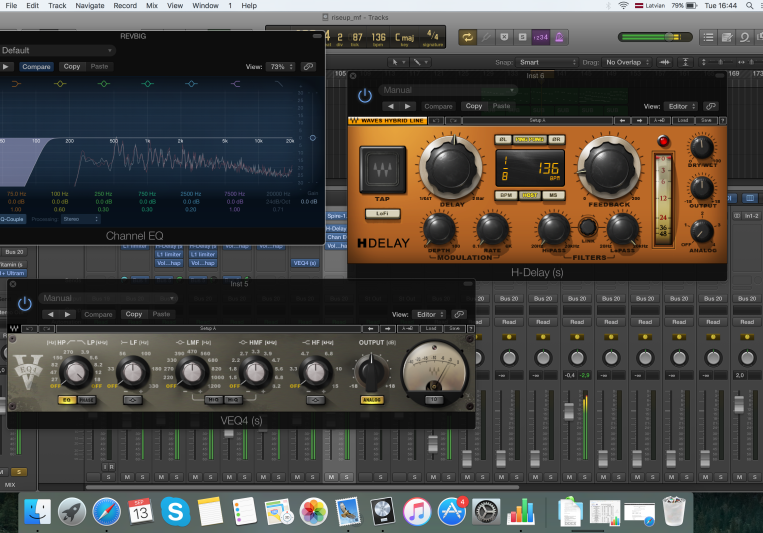The image size is (763, 533).
Task: Open the Manual preset dropdown in VEQ4
Action: click(x=109, y=298)
